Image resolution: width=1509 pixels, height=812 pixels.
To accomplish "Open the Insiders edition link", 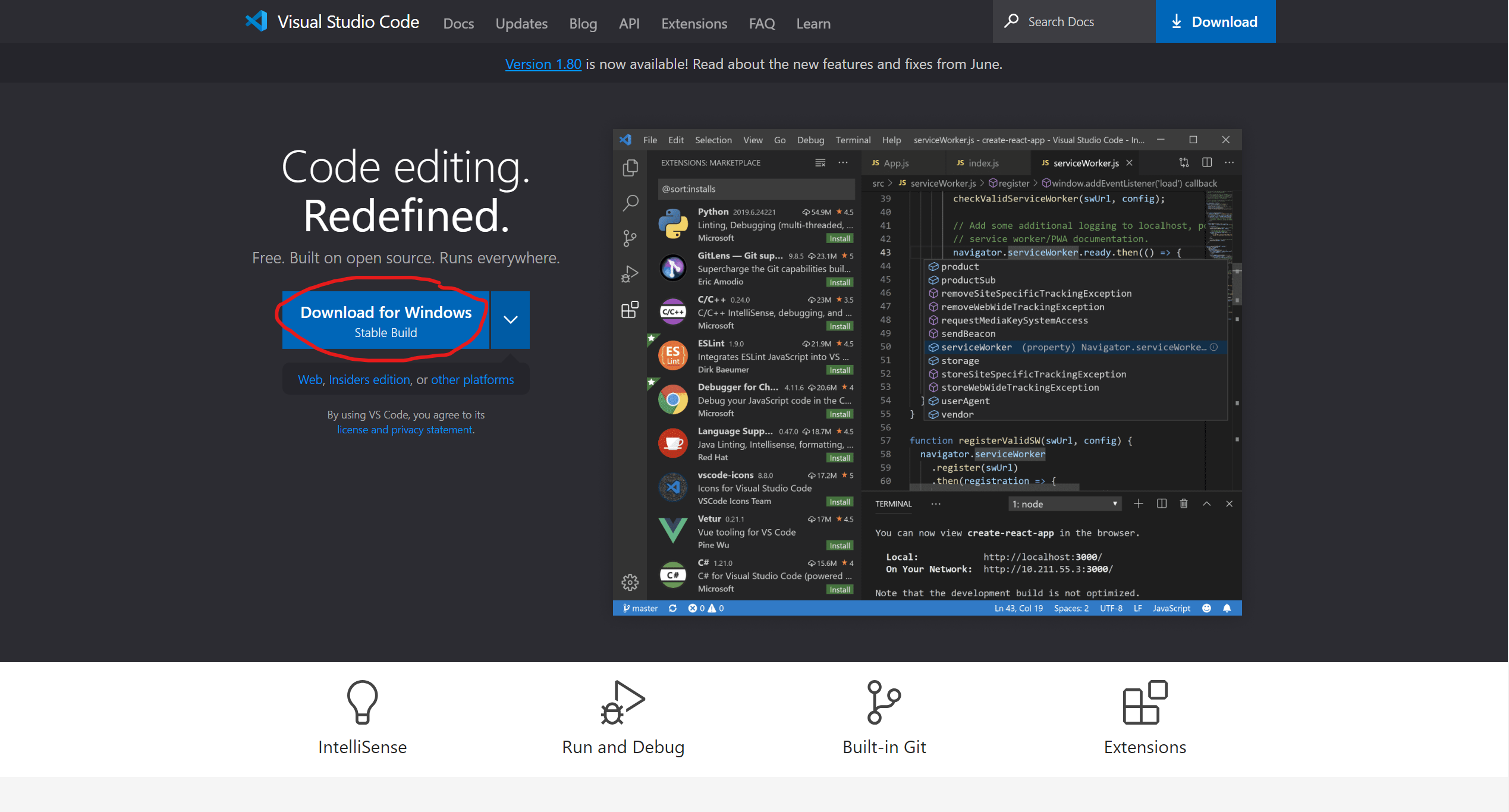I will (369, 380).
